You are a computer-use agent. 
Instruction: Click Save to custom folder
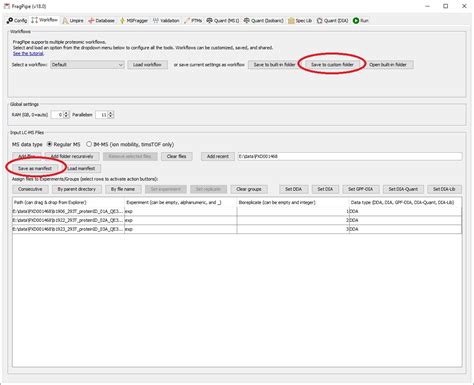pyautogui.click(x=332, y=65)
